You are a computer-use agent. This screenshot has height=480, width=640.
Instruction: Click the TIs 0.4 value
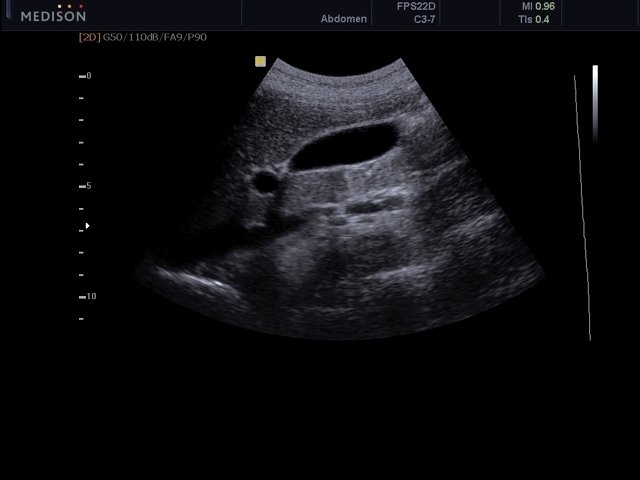(x=535, y=19)
